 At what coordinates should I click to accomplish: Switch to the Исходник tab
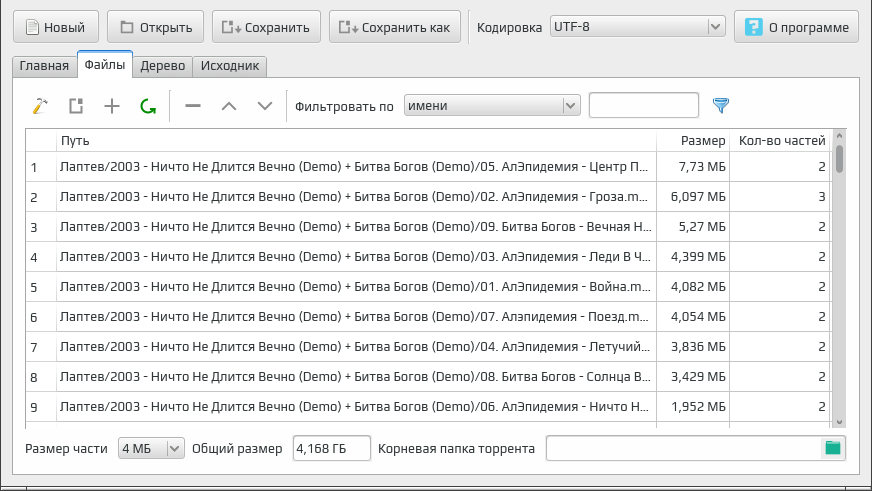[230, 66]
